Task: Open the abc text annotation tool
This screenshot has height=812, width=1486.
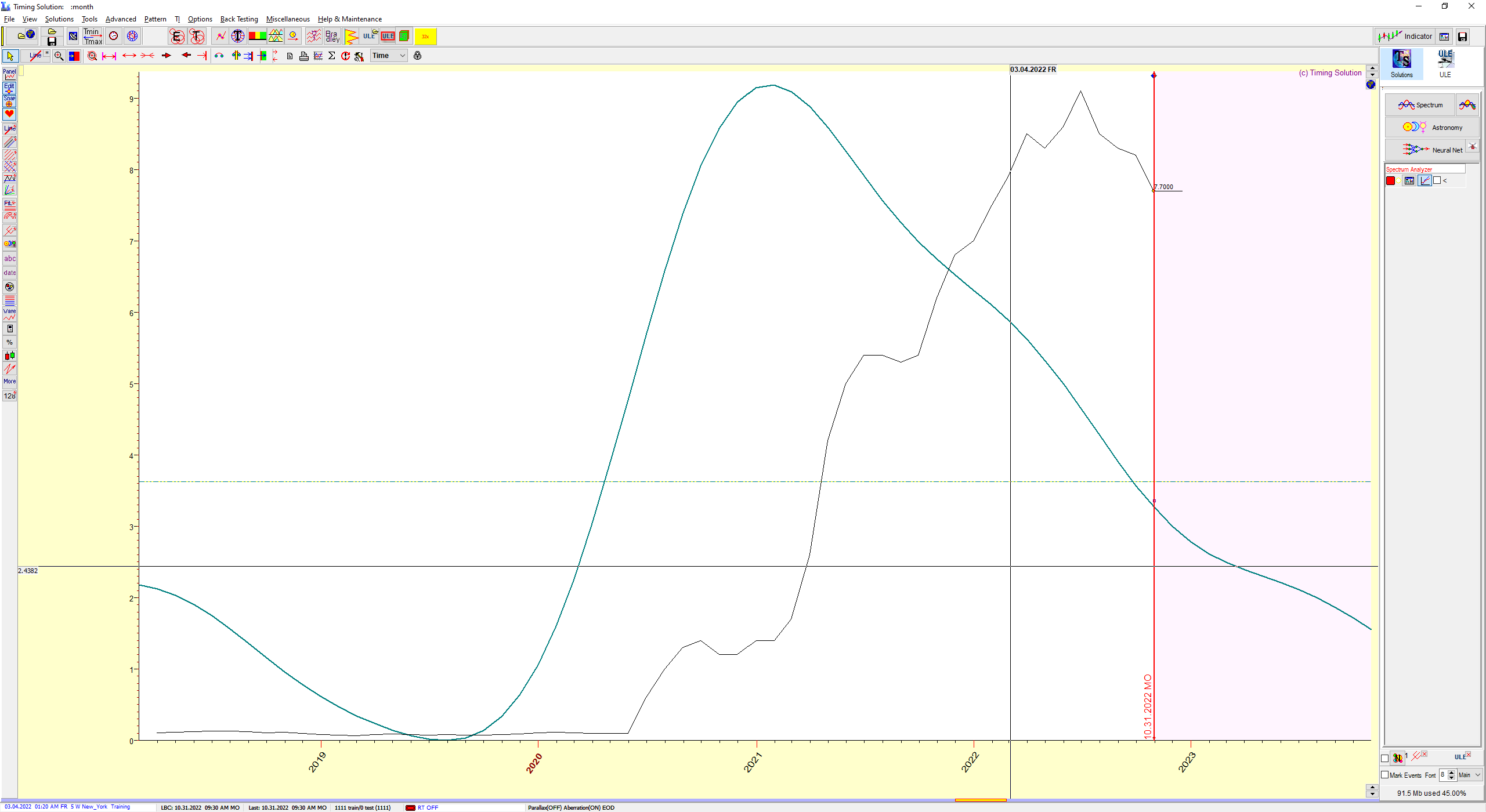Action: (x=9, y=259)
